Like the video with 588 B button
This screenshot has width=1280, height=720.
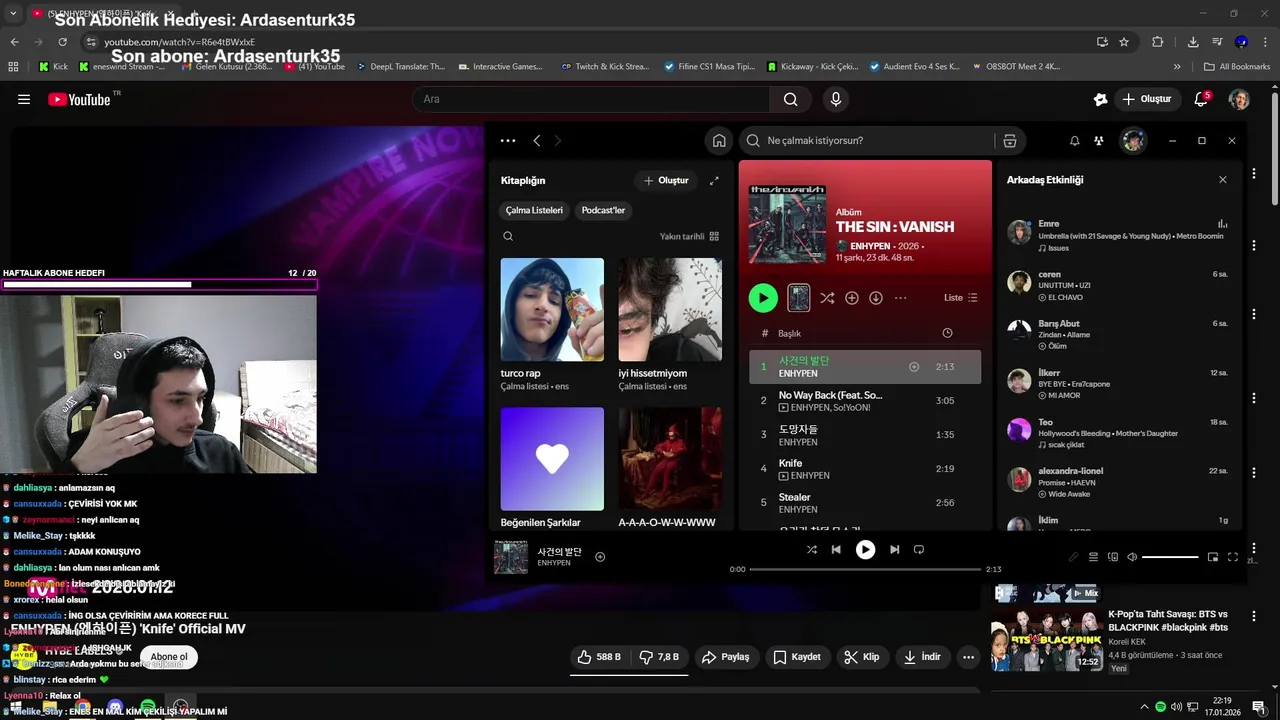coord(599,657)
